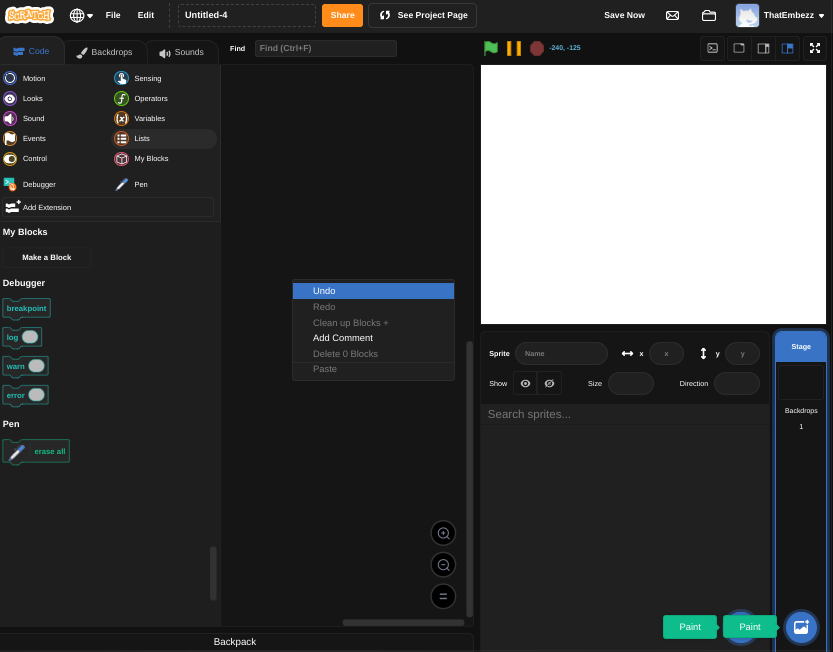Screen dimensions: 833x652
Task: Click the Make a Block button
Action: click(x=46, y=257)
